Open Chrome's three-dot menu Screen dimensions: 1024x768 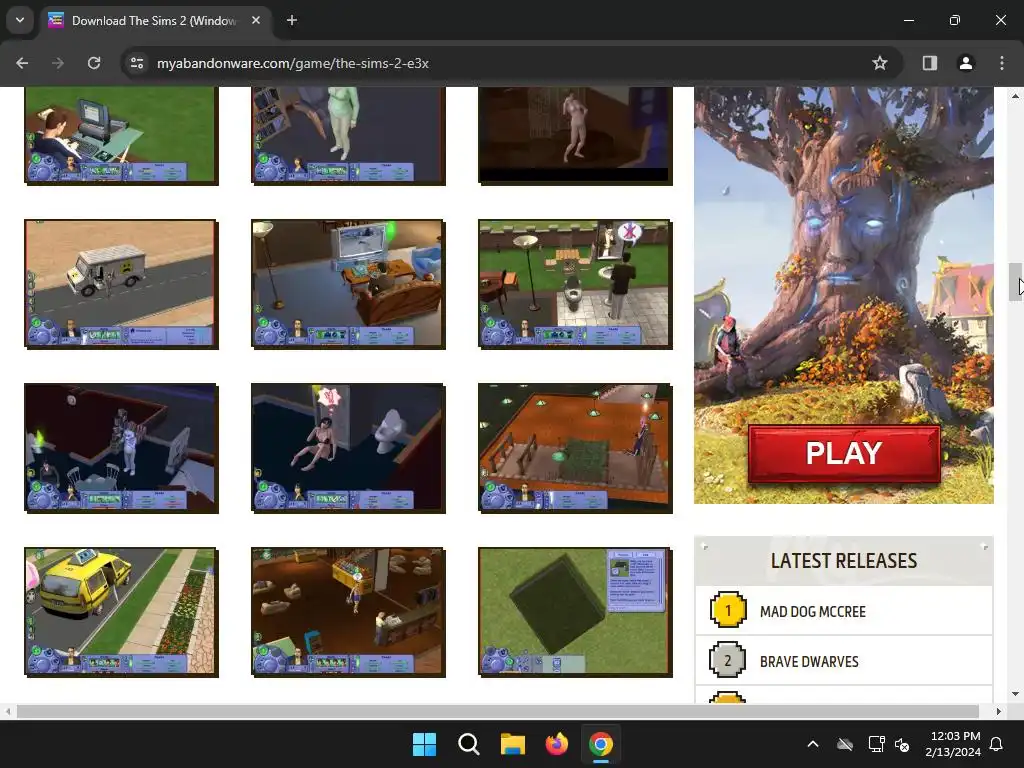1001,63
